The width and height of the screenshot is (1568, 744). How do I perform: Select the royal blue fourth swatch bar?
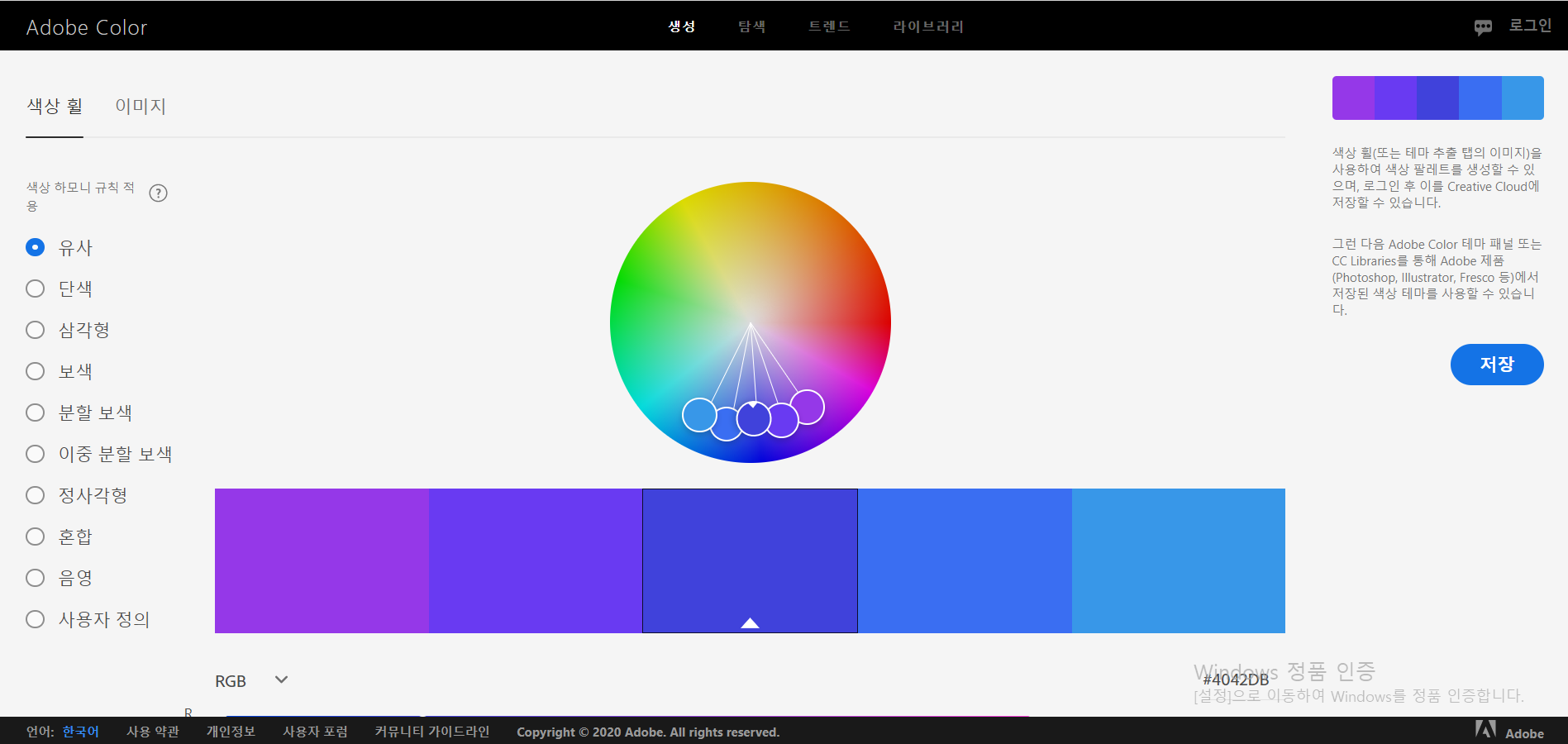click(x=965, y=560)
